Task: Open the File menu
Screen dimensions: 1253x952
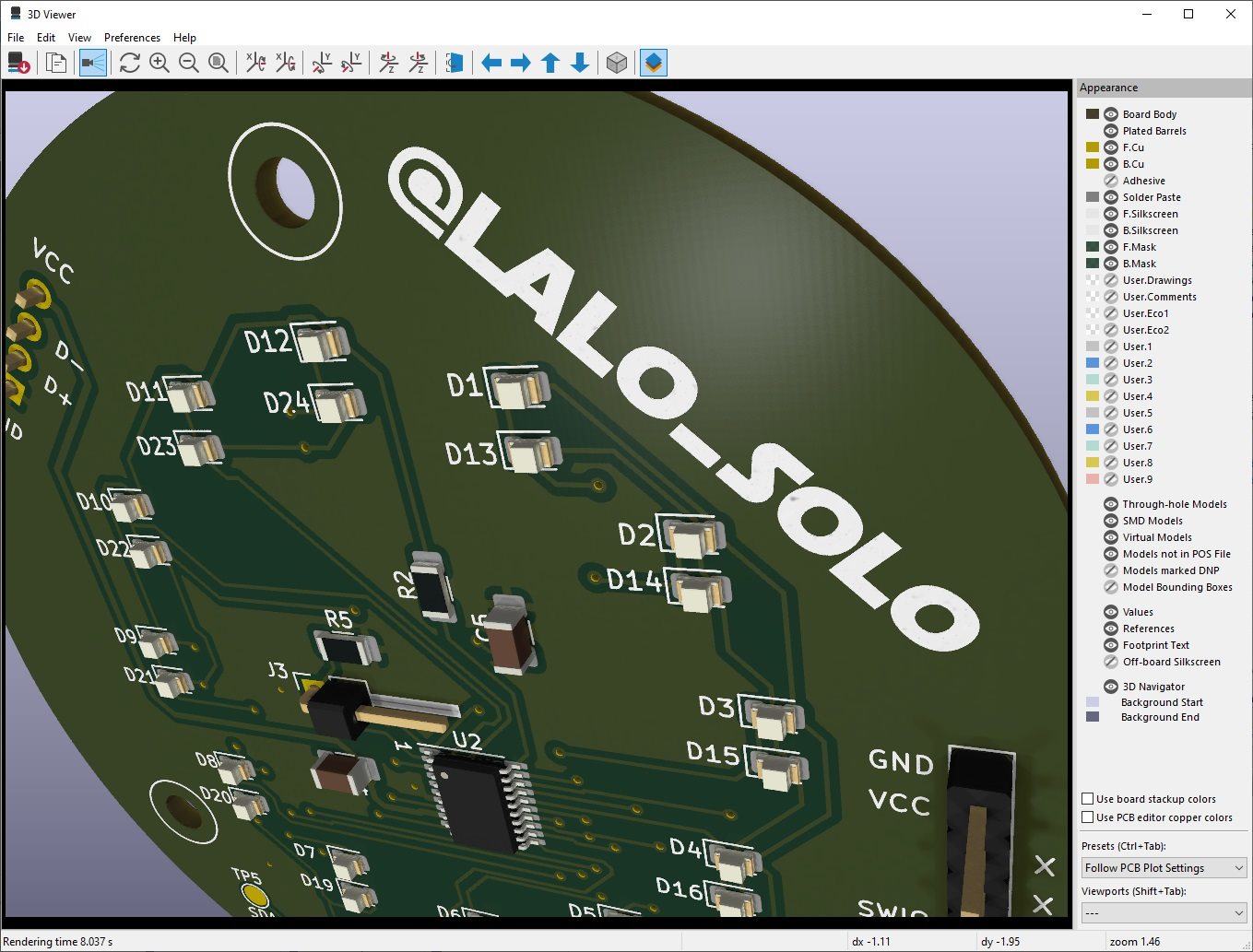Action: click(16, 38)
